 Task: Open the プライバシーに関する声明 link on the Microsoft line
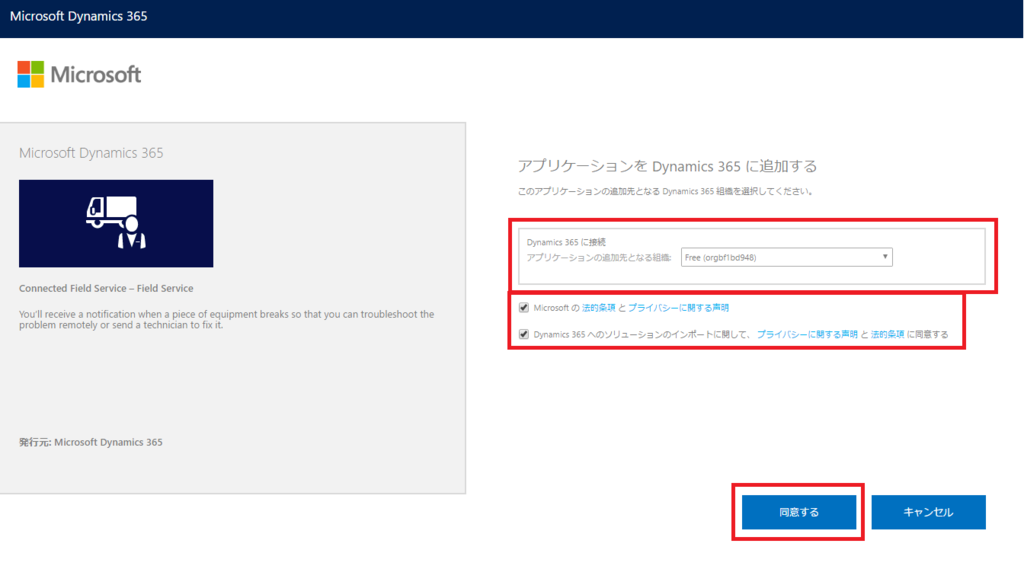coord(678,308)
